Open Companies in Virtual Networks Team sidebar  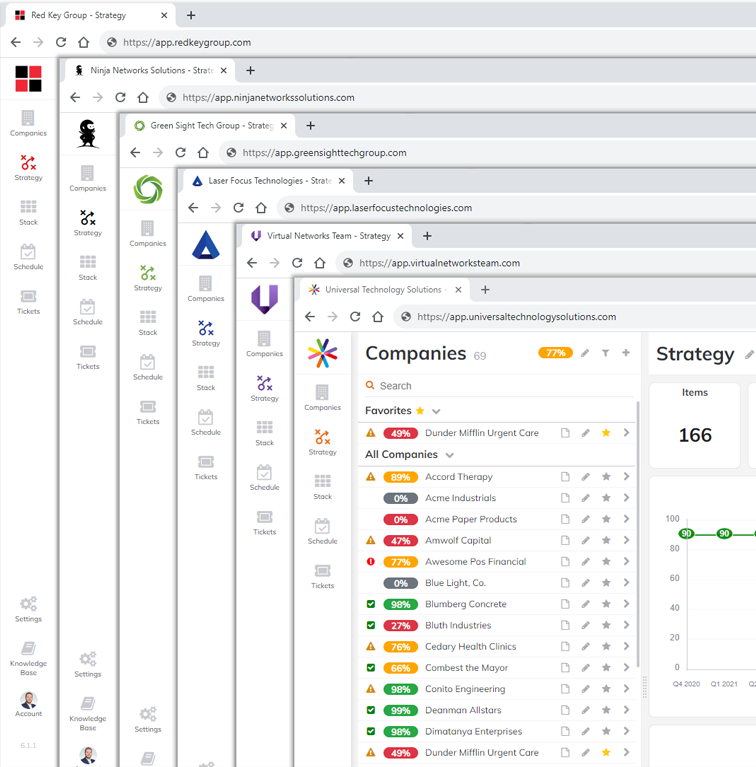(265, 343)
